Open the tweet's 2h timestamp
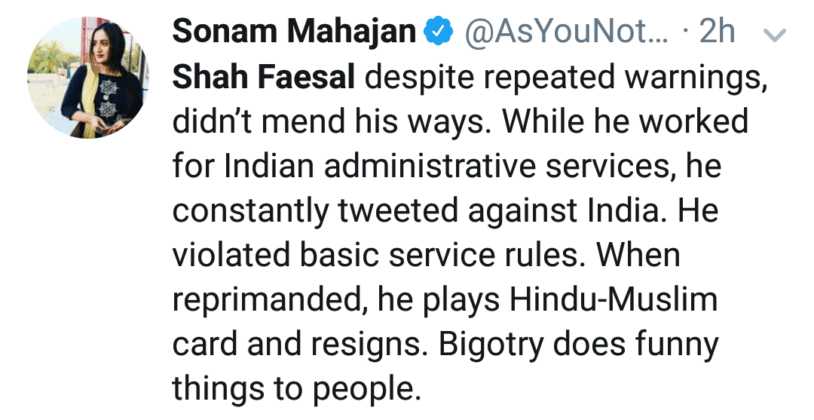Image resolution: width=814 pixels, height=420 pixels. [x=716, y=32]
